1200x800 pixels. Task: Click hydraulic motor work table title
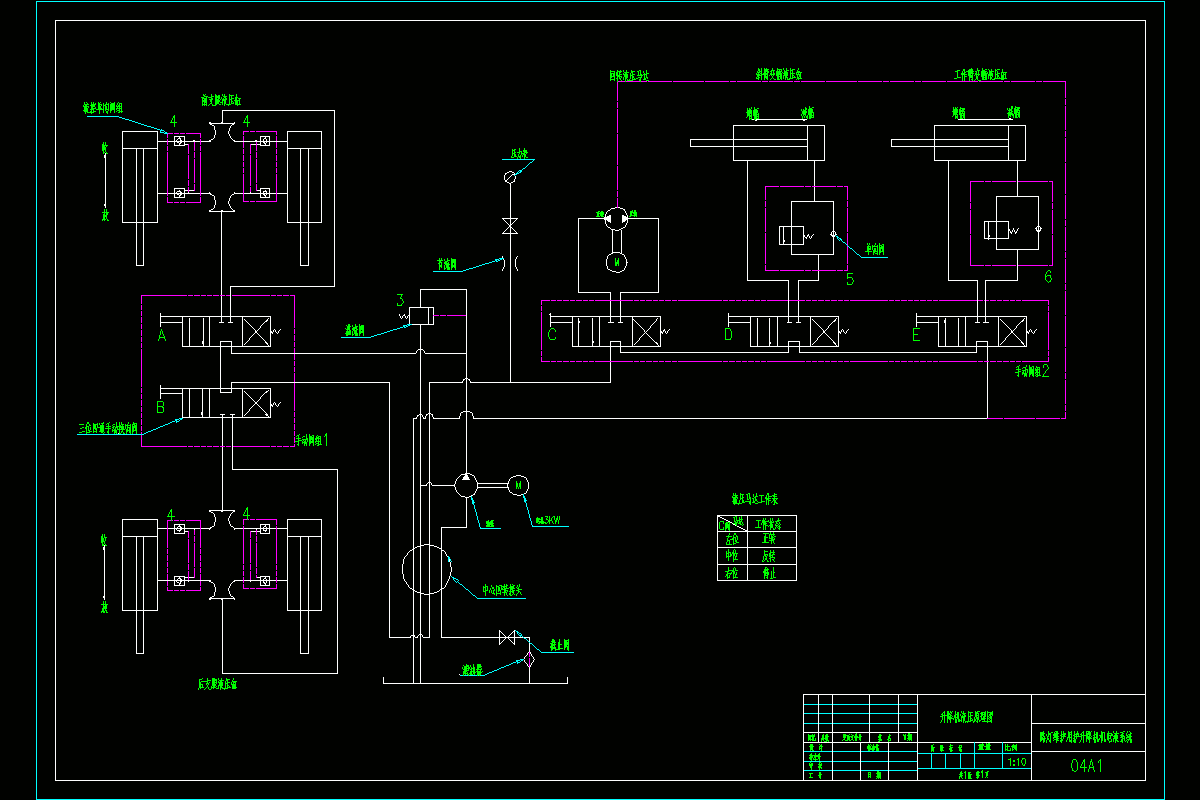pos(755,498)
